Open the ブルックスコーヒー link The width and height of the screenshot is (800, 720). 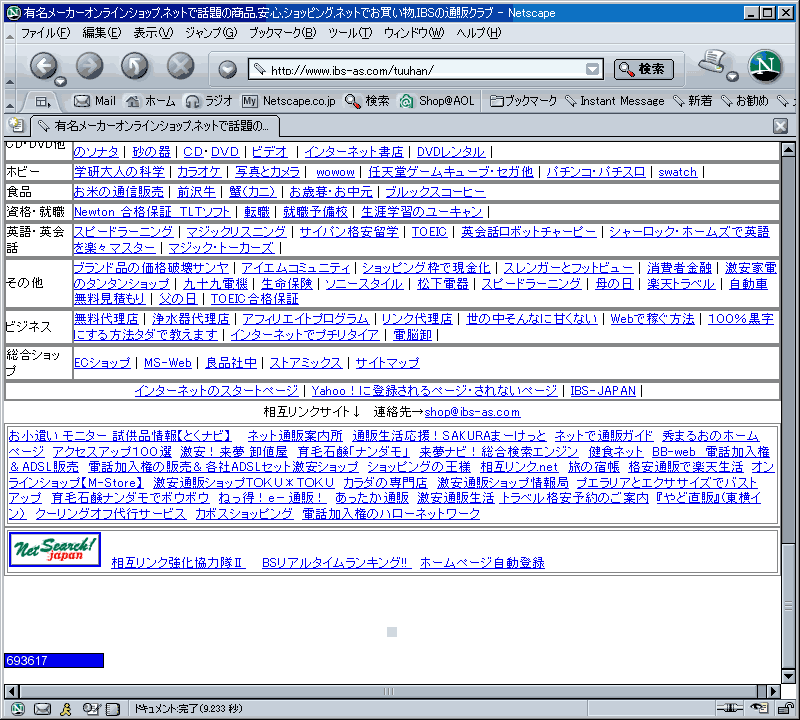pyautogui.click(x=435, y=192)
